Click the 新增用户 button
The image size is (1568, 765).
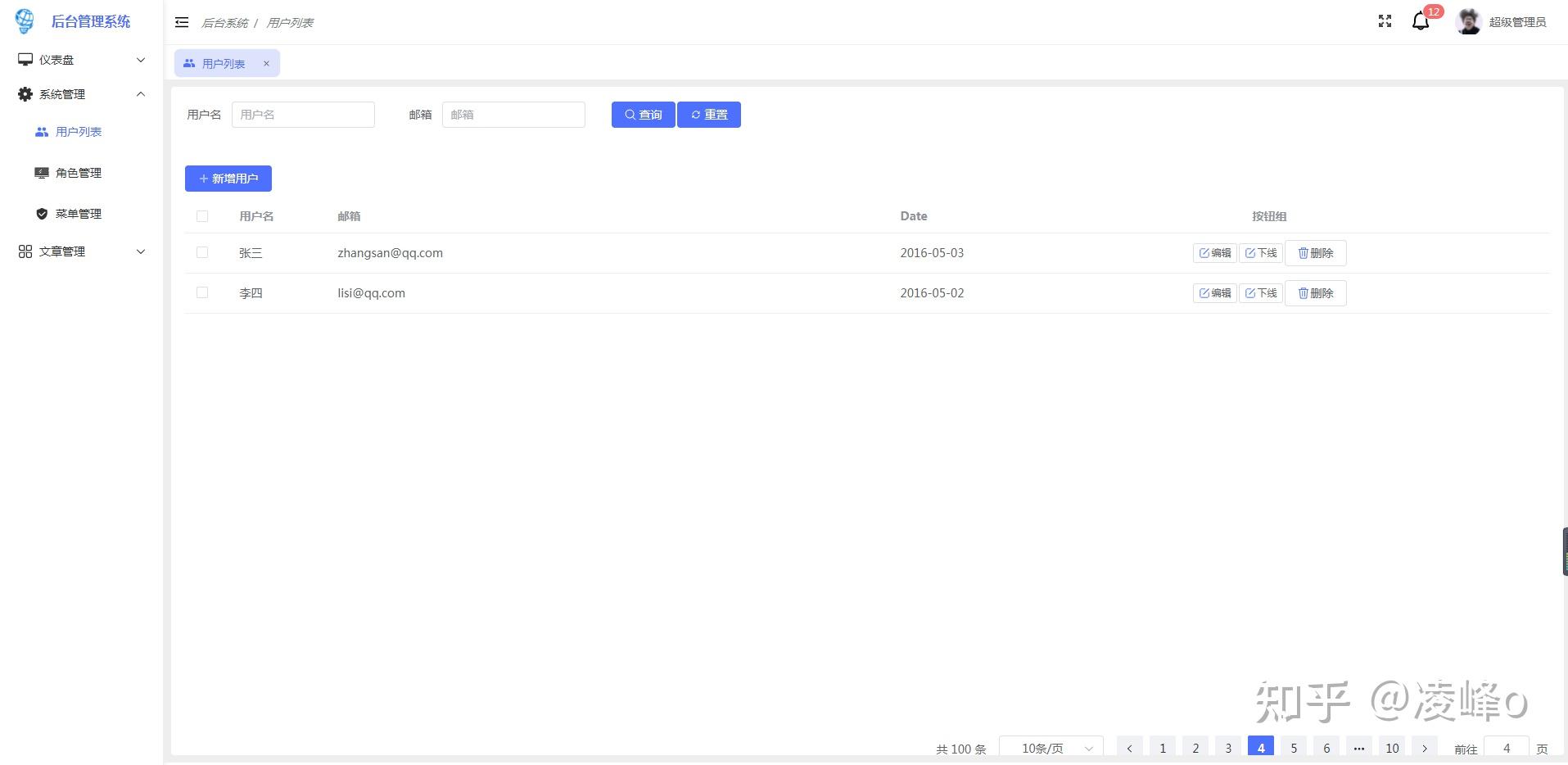click(x=228, y=178)
